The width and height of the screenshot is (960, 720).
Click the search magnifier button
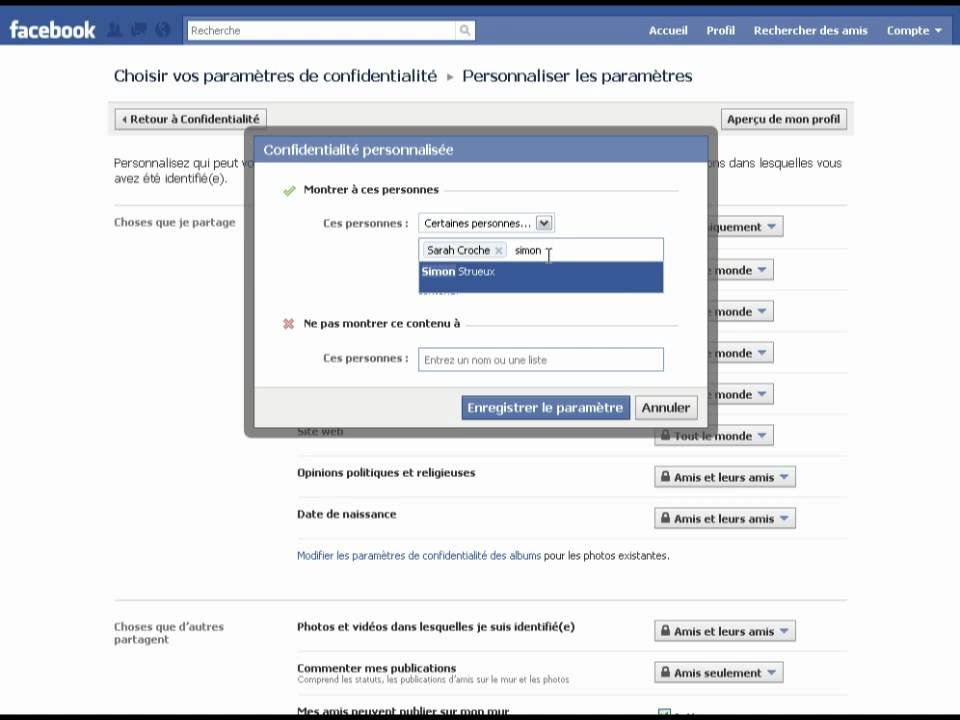[x=465, y=30]
